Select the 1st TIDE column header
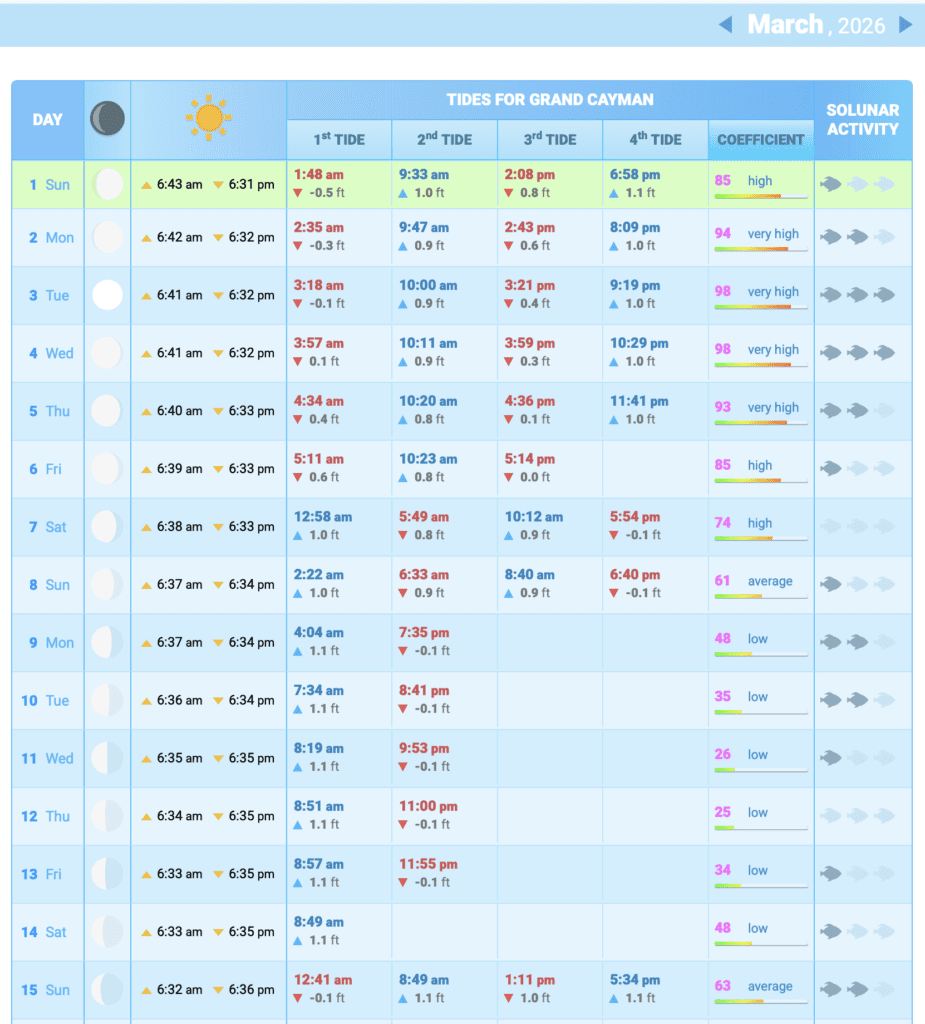This screenshot has height=1024, width=925. [338, 139]
